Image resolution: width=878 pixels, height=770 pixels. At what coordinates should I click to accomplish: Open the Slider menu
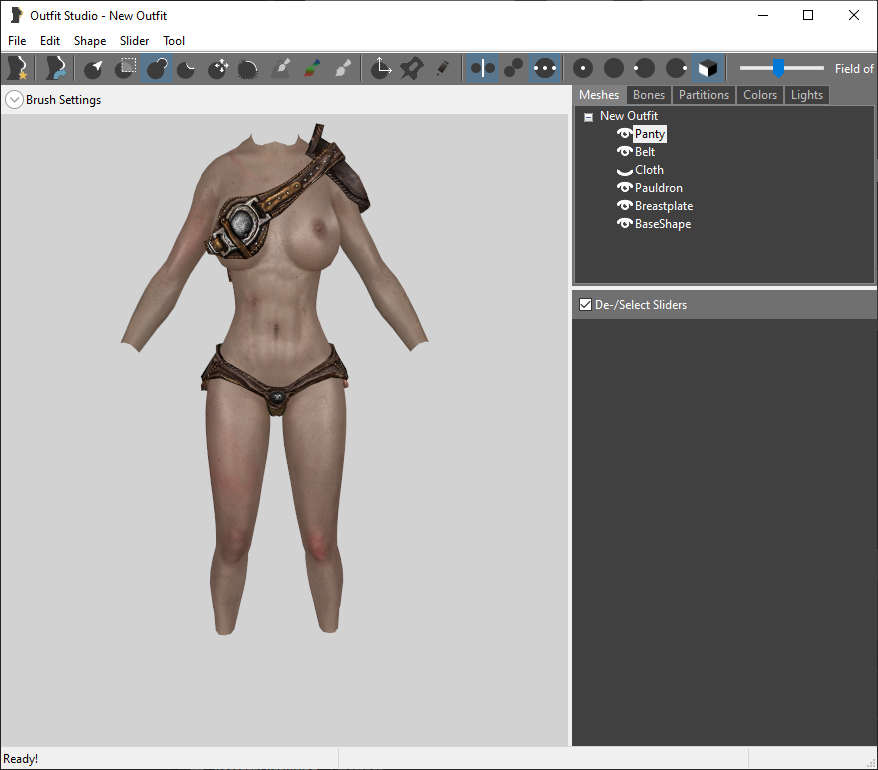click(134, 41)
